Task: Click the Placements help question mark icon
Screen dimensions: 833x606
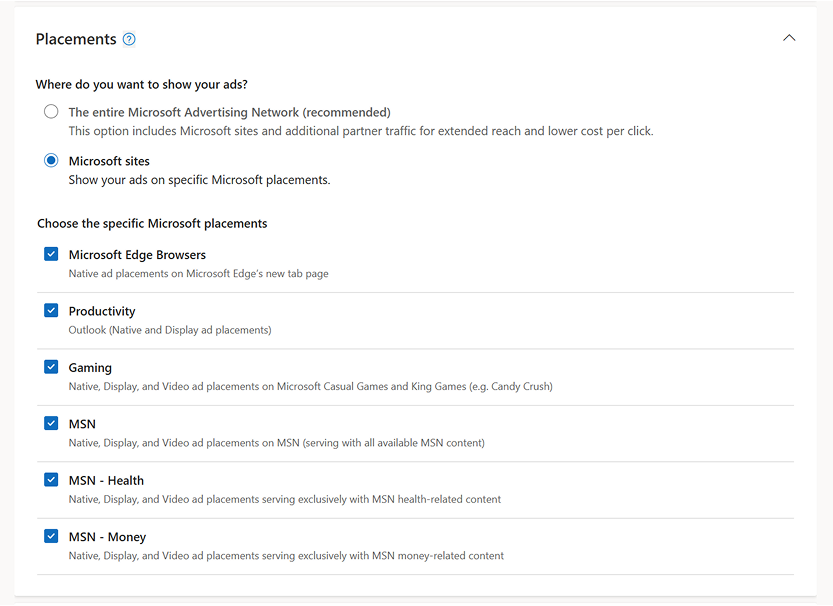Action: (129, 40)
